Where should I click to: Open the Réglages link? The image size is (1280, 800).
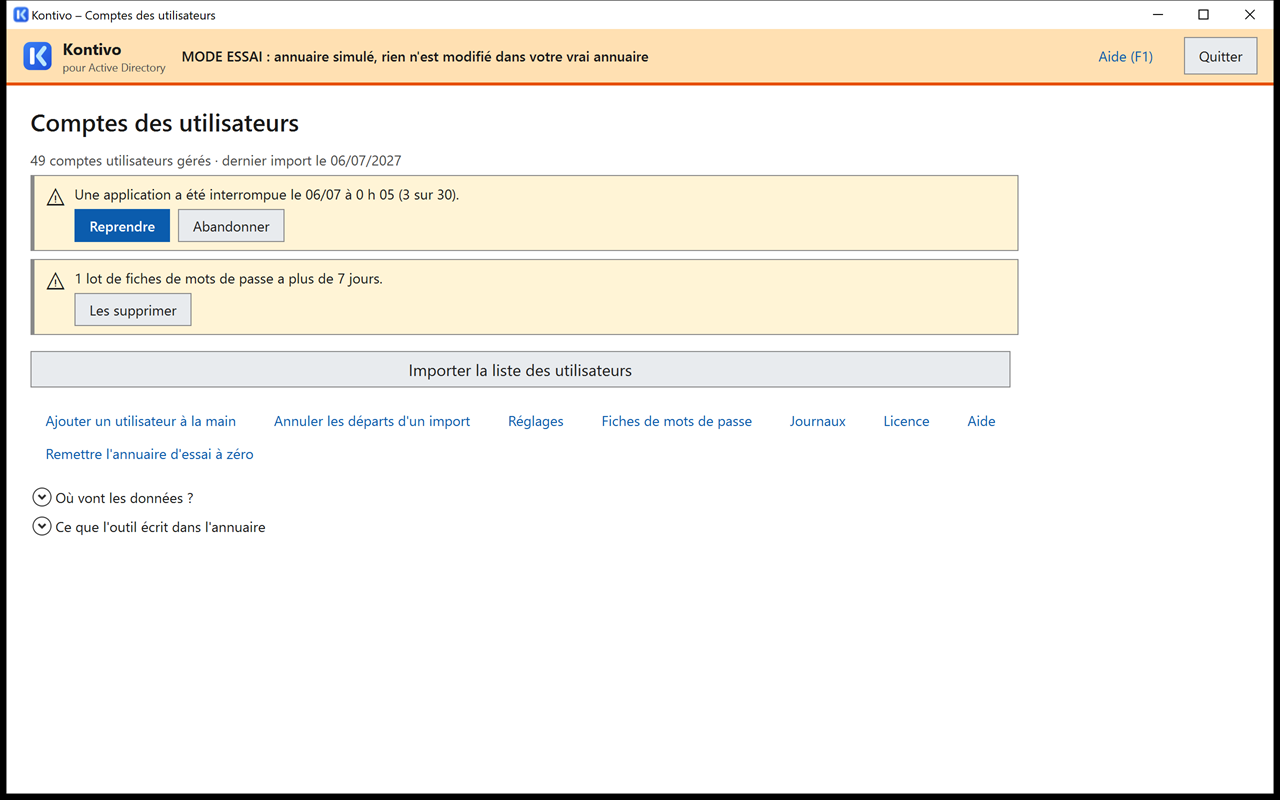536,421
